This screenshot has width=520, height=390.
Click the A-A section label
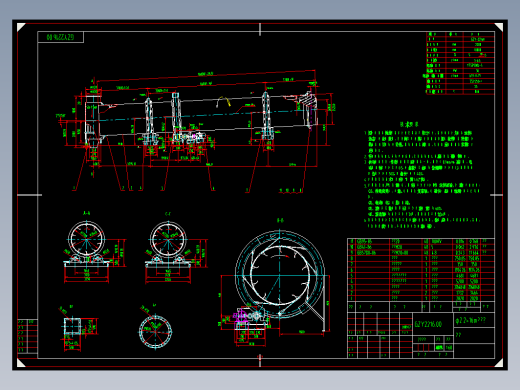86,213
